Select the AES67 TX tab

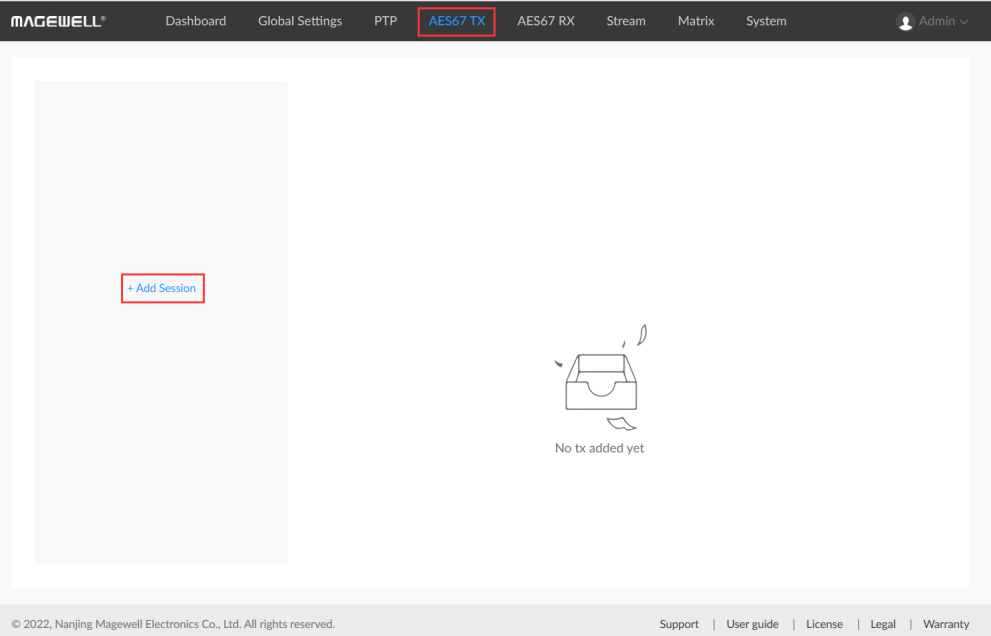point(457,21)
